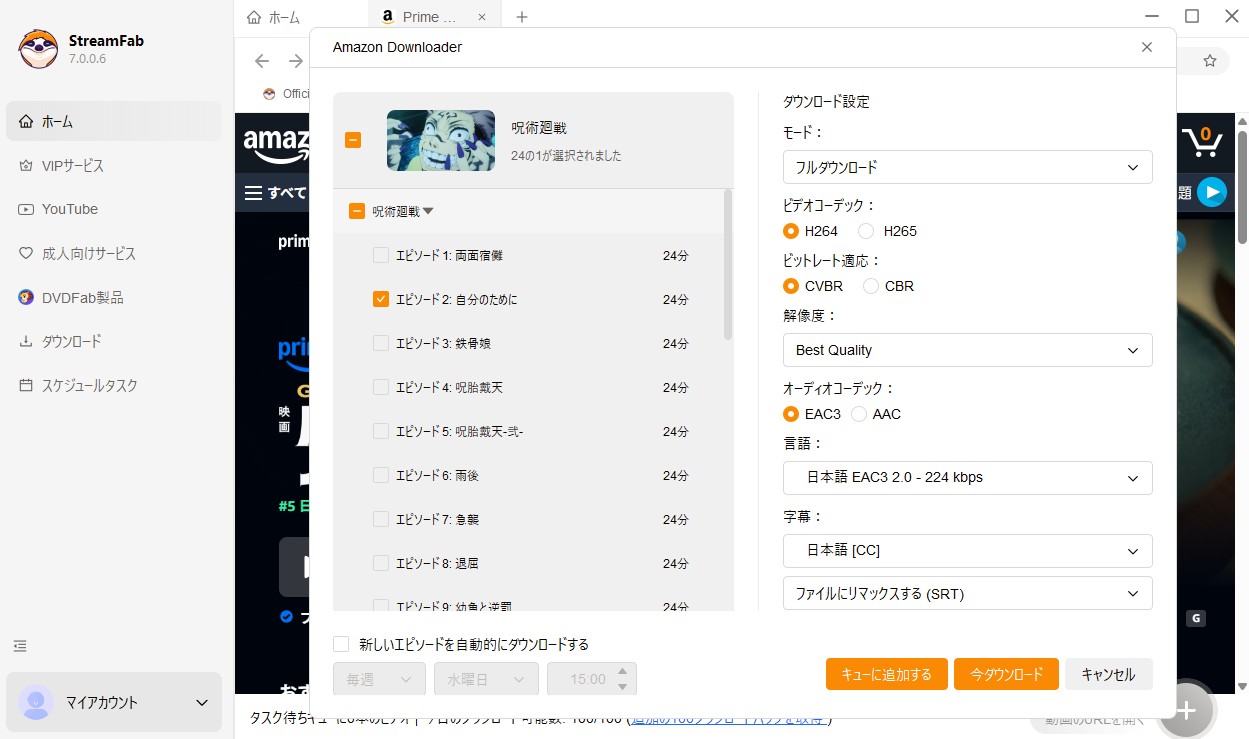1249x739 pixels.
Task: Click the StreamFab sloth logo icon
Action: [x=38, y=49]
